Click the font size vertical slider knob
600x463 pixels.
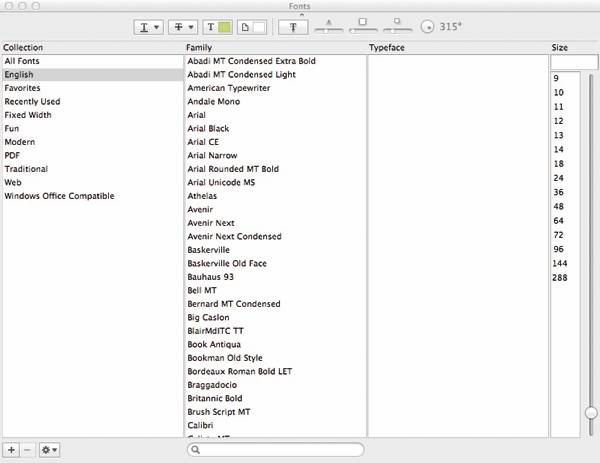pyautogui.click(x=591, y=412)
